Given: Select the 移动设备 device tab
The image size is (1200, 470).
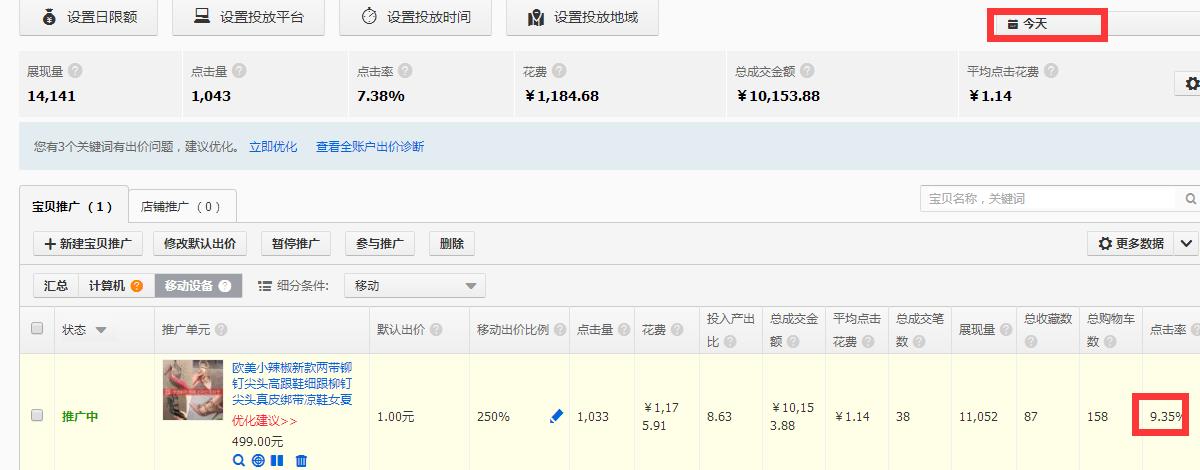Looking at the screenshot, I should (x=198, y=286).
